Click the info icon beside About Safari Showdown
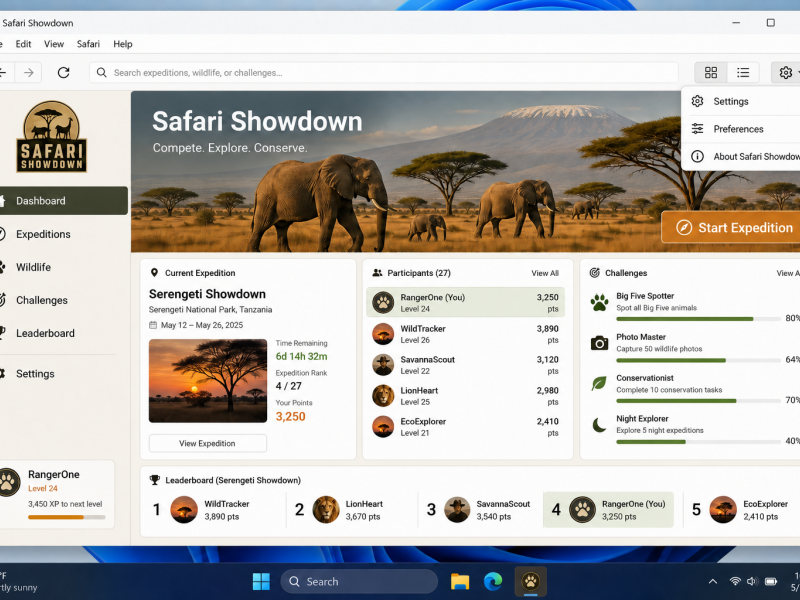Viewport: 800px width, 600px height. pyautogui.click(x=697, y=156)
